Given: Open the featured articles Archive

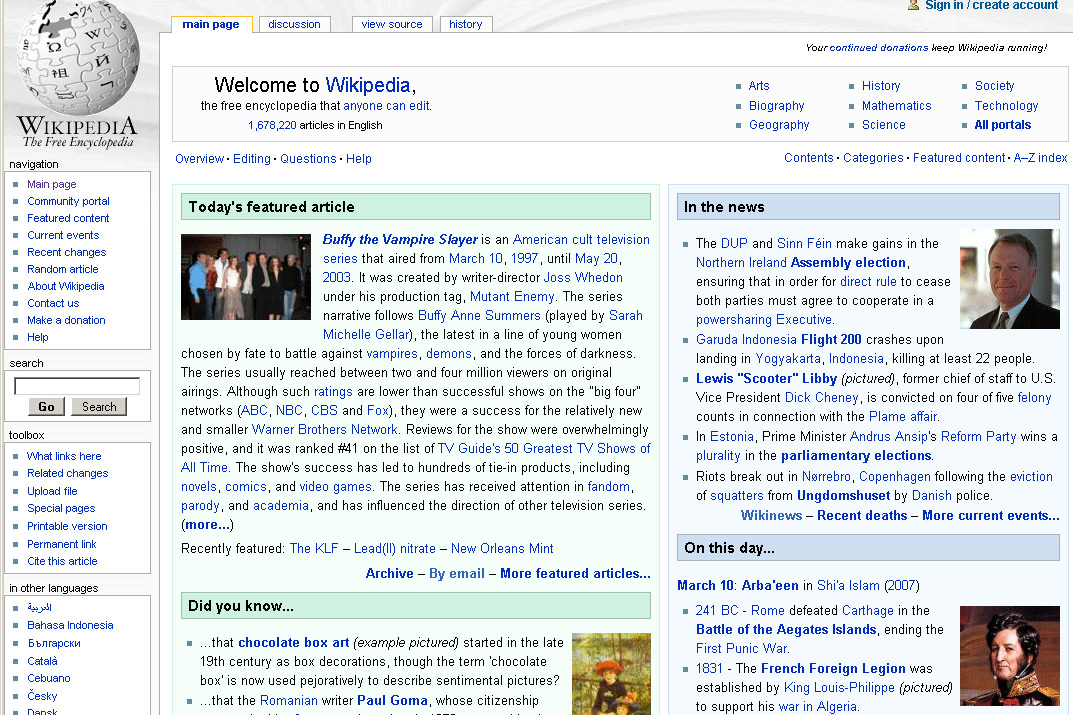Looking at the screenshot, I should click(389, 573).
